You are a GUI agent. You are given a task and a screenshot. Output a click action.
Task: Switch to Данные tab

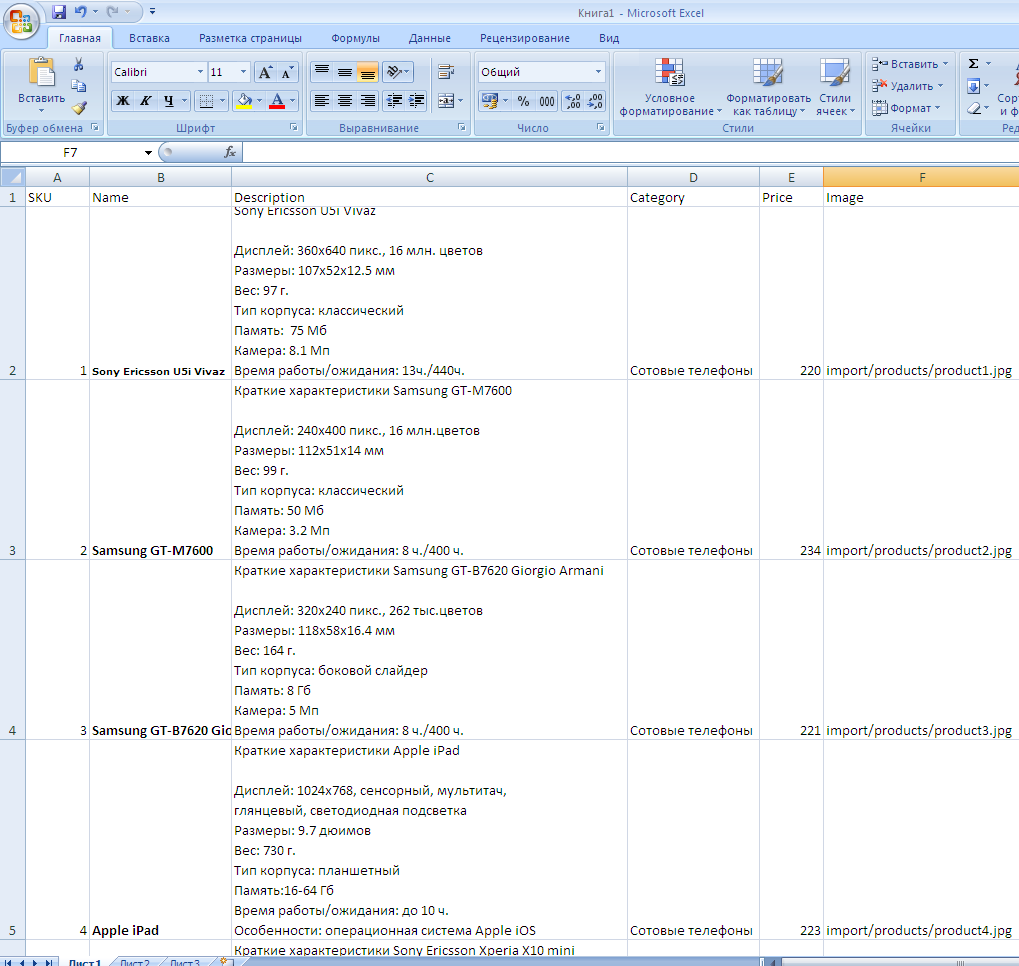(430, 38)
